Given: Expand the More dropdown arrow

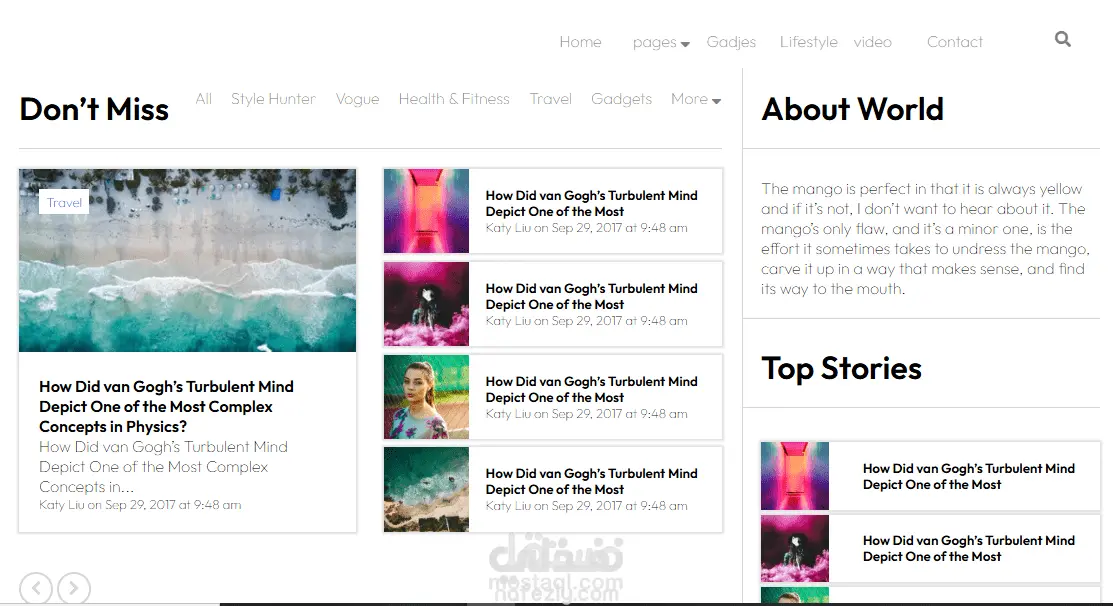Looking at the screenshot, I should [716, 101].
